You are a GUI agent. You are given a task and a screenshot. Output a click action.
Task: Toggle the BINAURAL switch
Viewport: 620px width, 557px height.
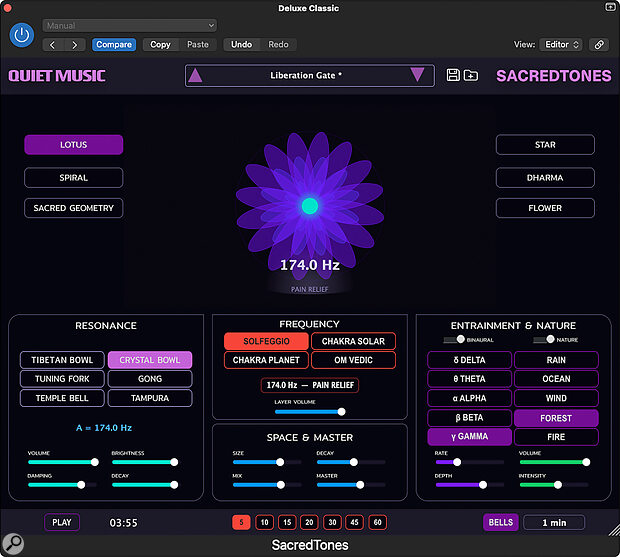pyautogui.click(x=454, y=340)
